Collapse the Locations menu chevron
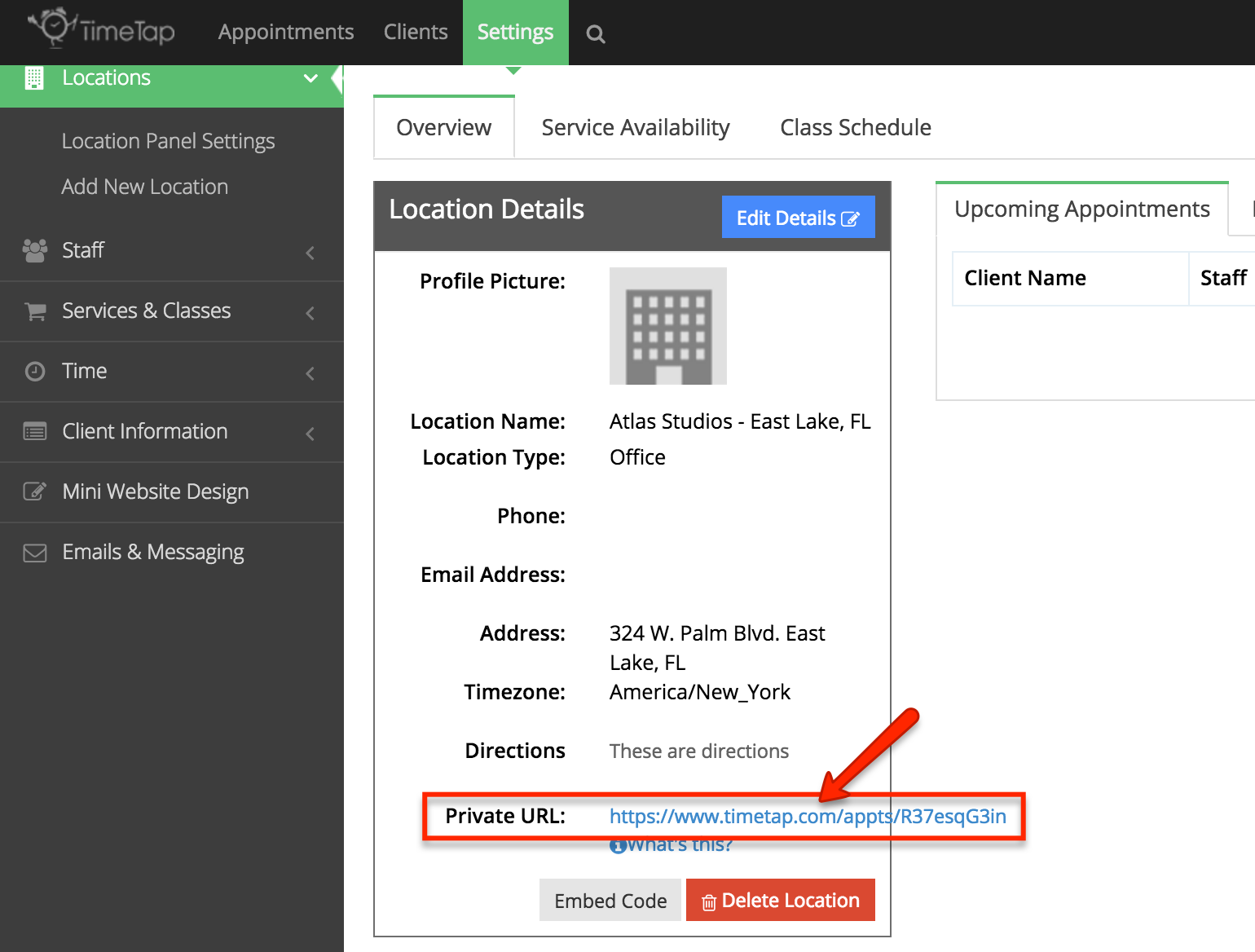Viewport: 1255px width, 952px height. (x=310, y=78)
